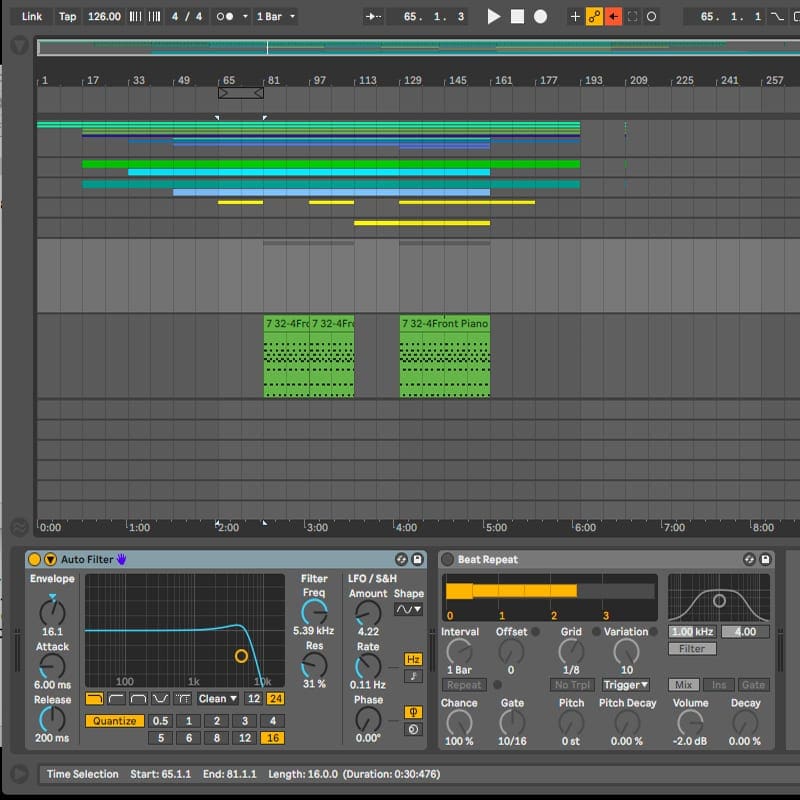
Task: Select the 12 dB filter slope
Action: 254,698
